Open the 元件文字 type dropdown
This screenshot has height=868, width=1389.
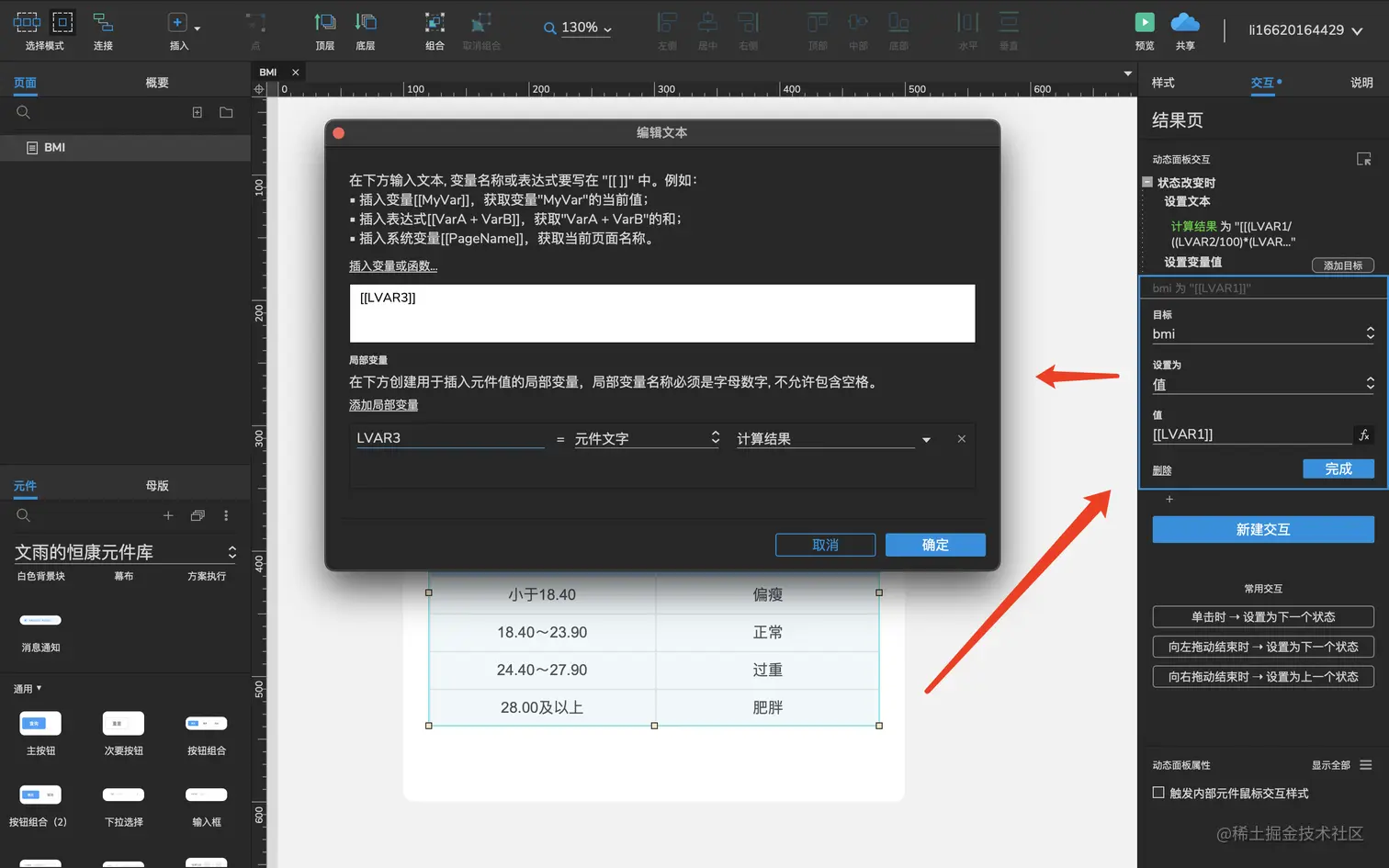coord(648,438)
